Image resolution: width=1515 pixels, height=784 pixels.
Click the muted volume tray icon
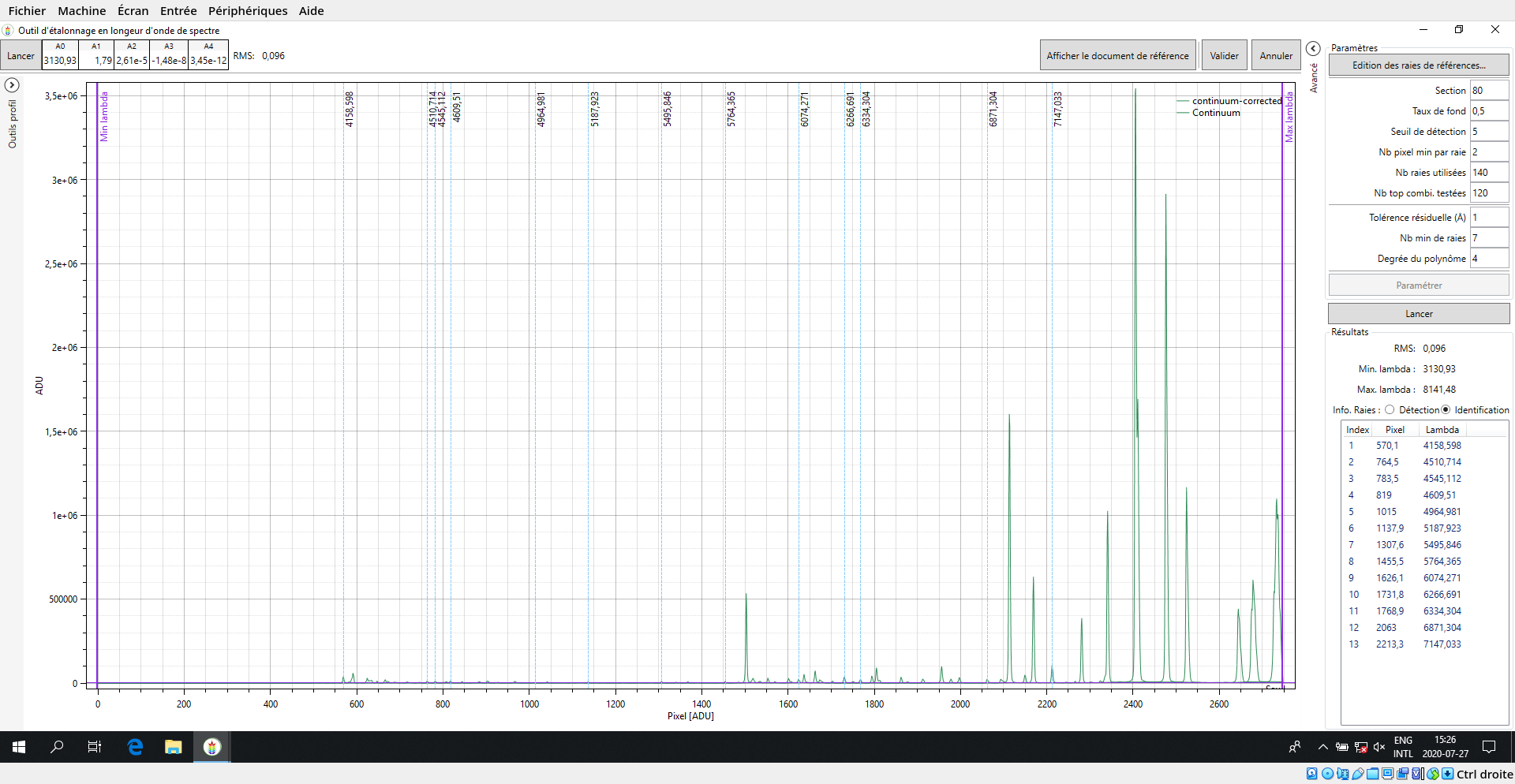(x=1379, y=747)
